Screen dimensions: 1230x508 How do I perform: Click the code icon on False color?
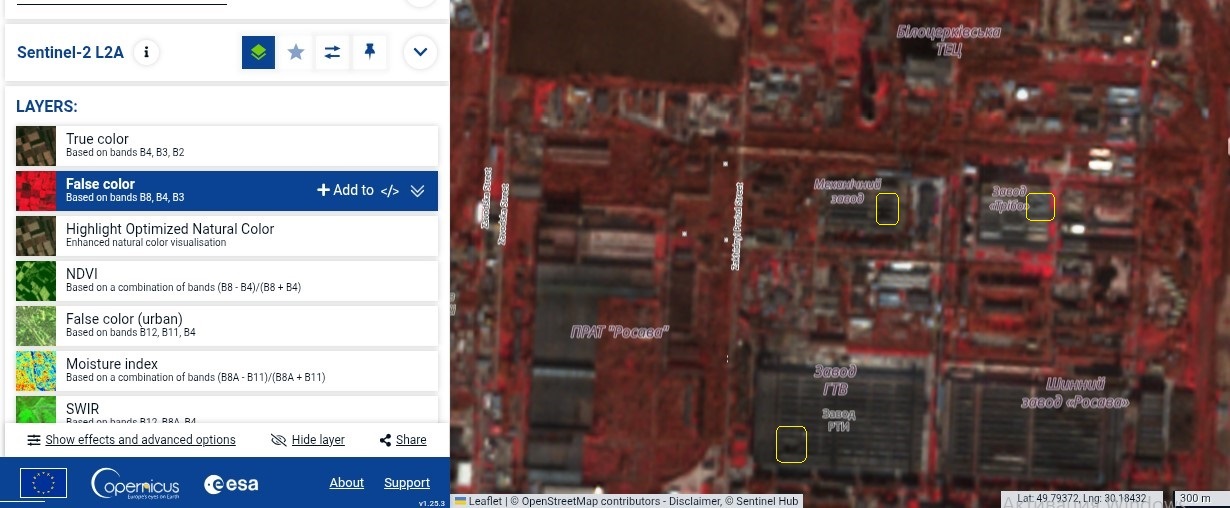pyautogui.click(x=390, y=191)
